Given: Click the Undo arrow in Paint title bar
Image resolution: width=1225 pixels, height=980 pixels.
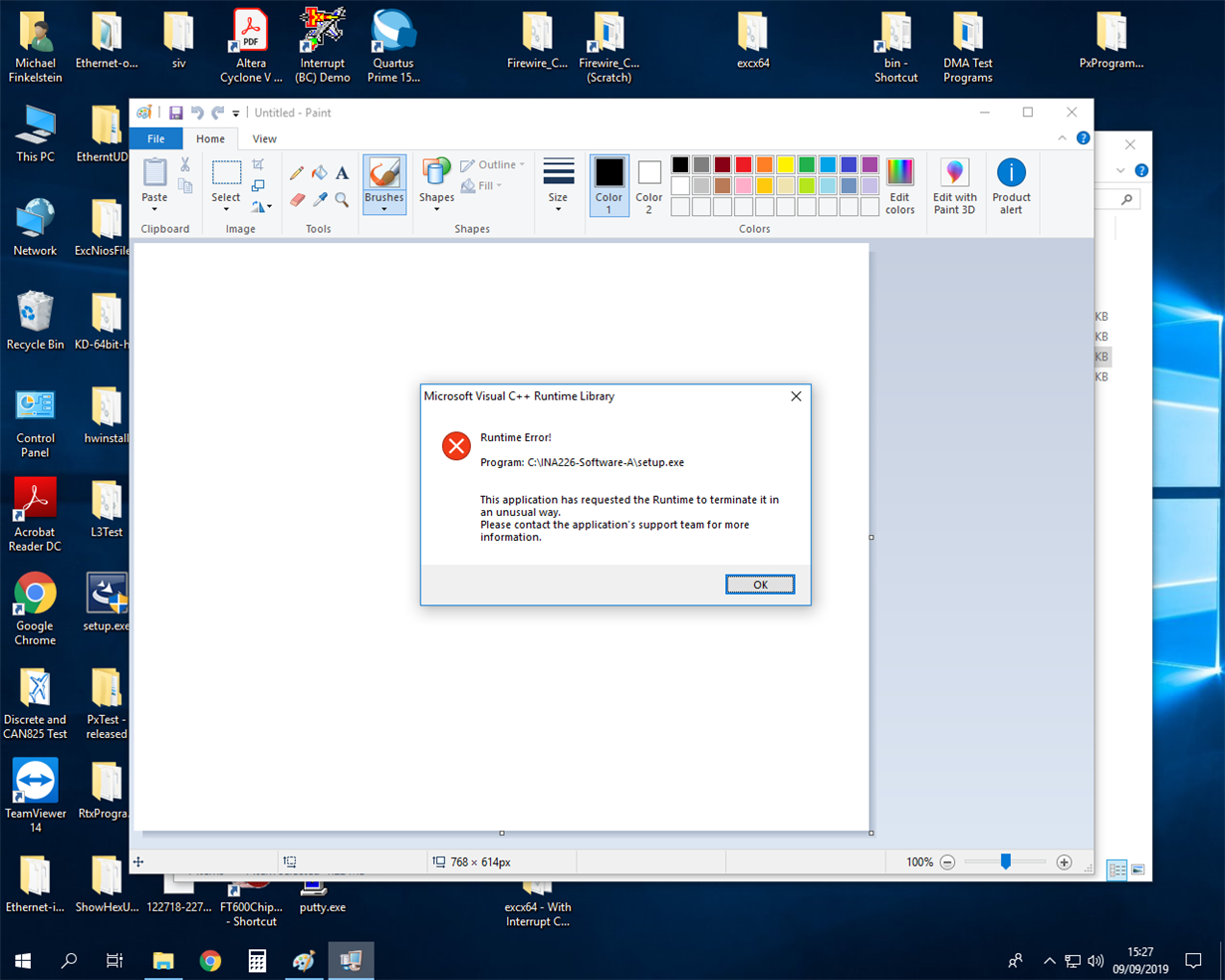Looking at the screenshot, I should 197,113.
